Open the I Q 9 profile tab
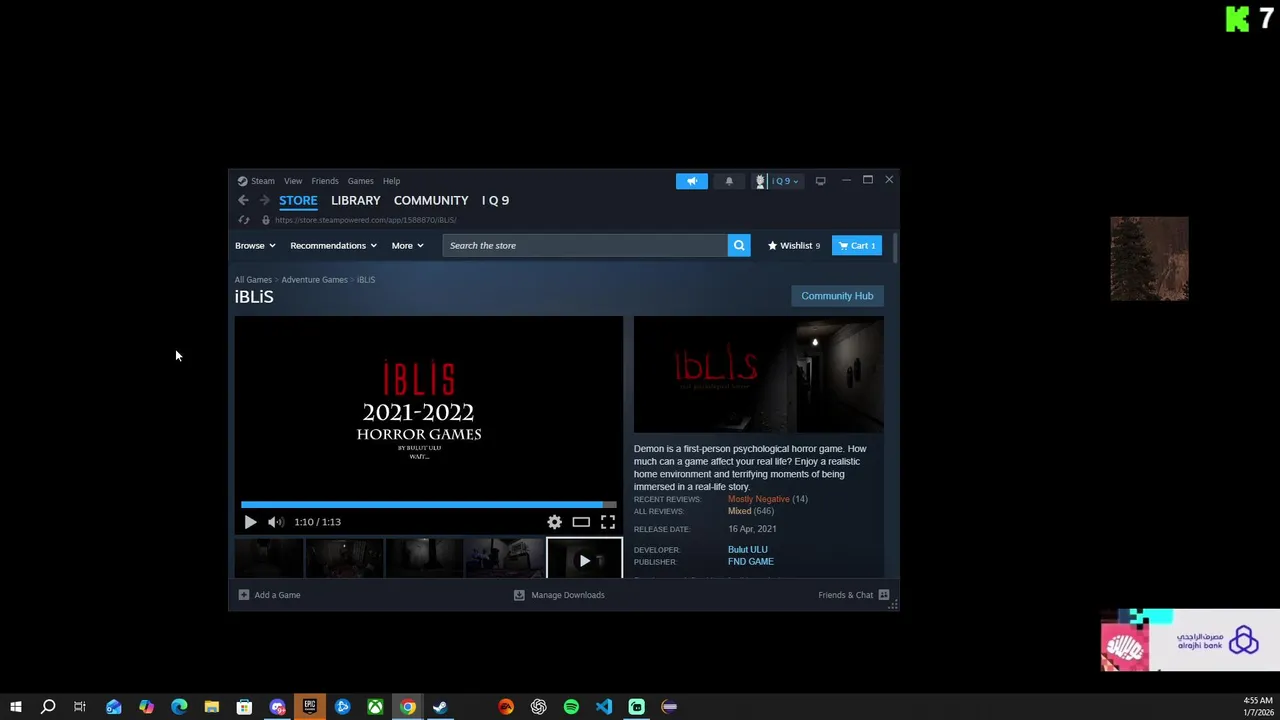Image resolution: width=1280 pixels, height=720 pixels. point(495,200)
